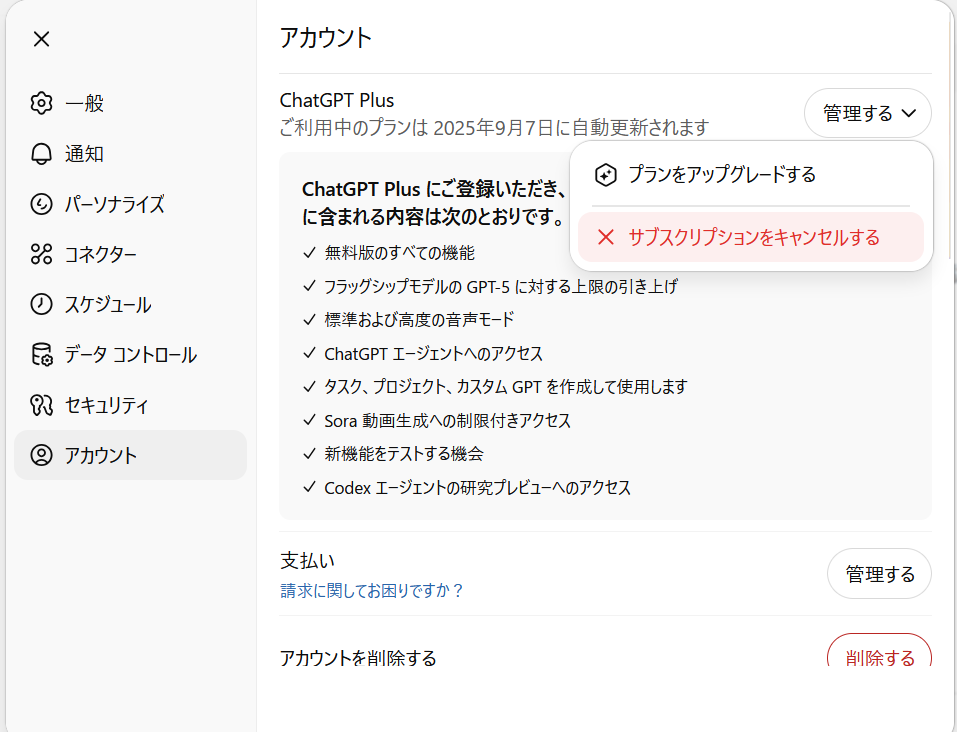The image size is (957, 732).
Task: Click the ChatGPT エージェントへのアクセス feature line
Action: (x=433, y=353)
